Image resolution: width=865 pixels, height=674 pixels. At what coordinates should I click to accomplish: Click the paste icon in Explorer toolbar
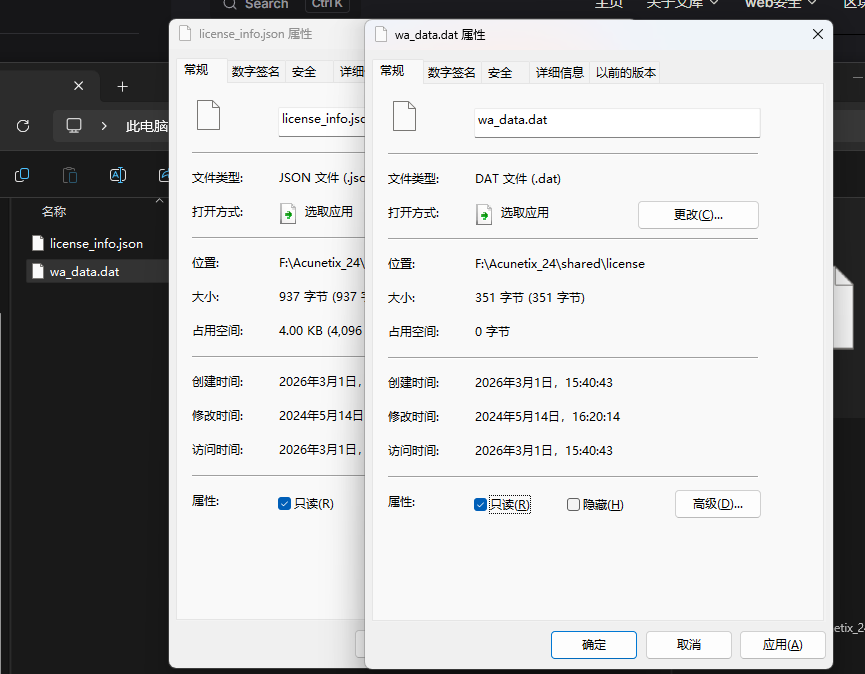coord(70,175)
